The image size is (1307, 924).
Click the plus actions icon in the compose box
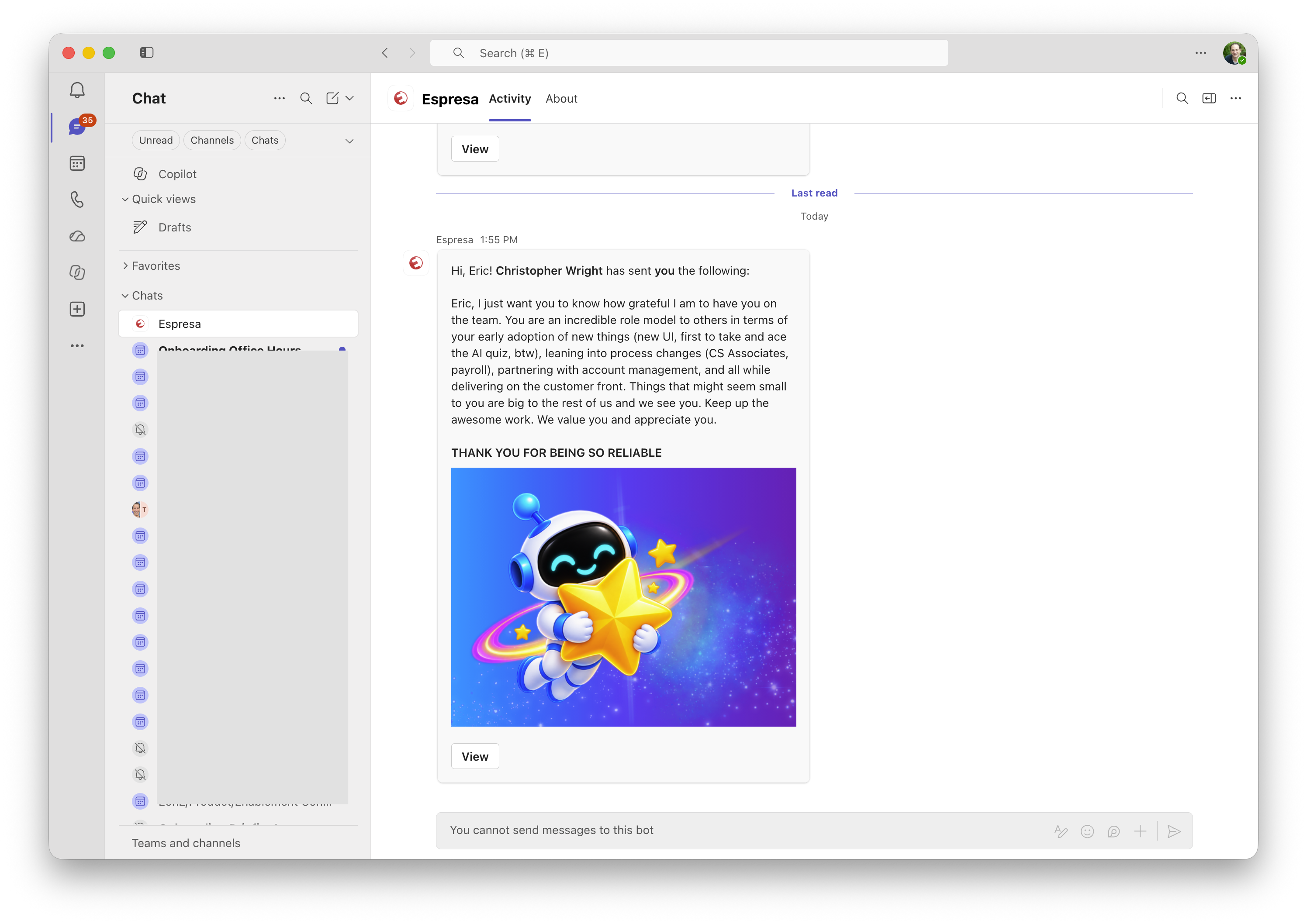(1140, 831)
